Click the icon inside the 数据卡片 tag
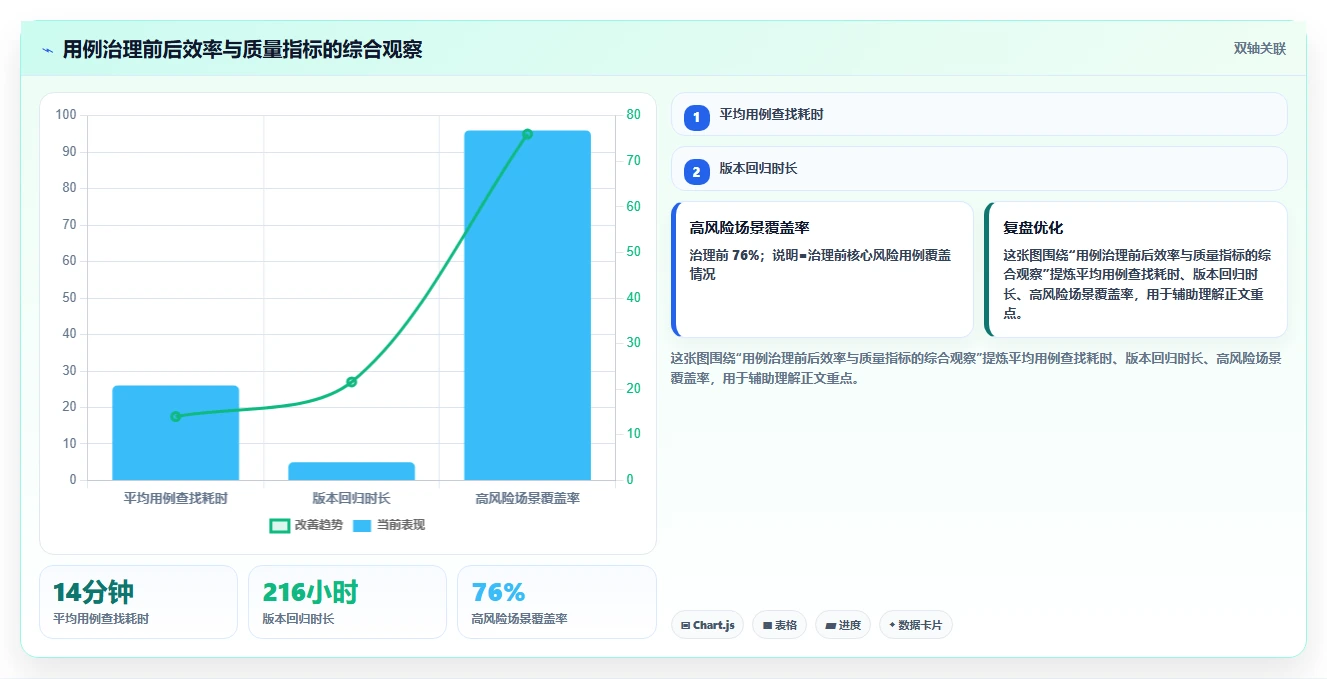The width and height of the screenshot is (1327, 679). coord(892,626)
